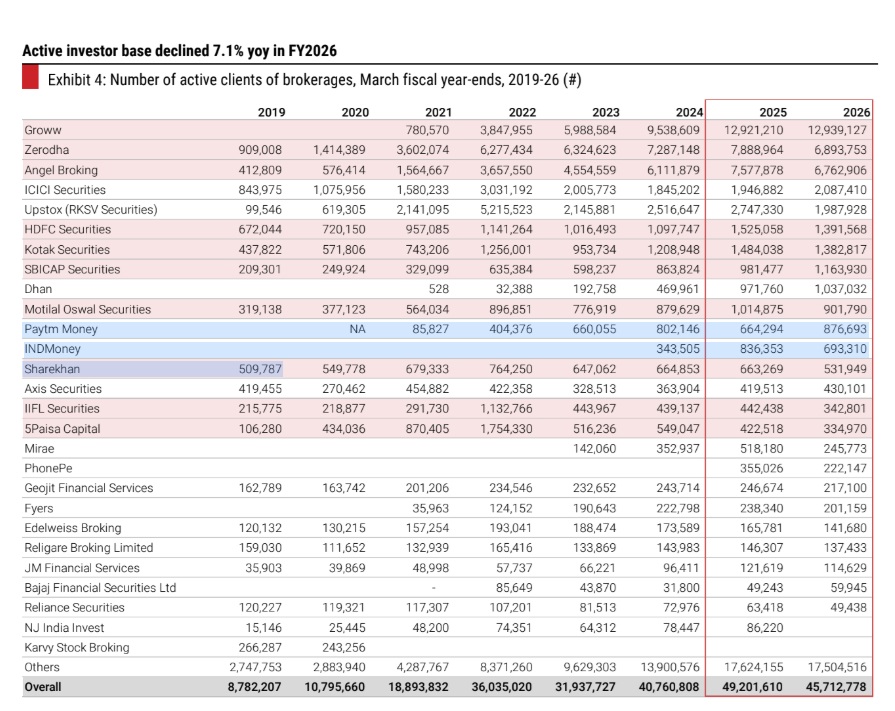
Task: Select the 2023 column header
Action: click(606, 112)
